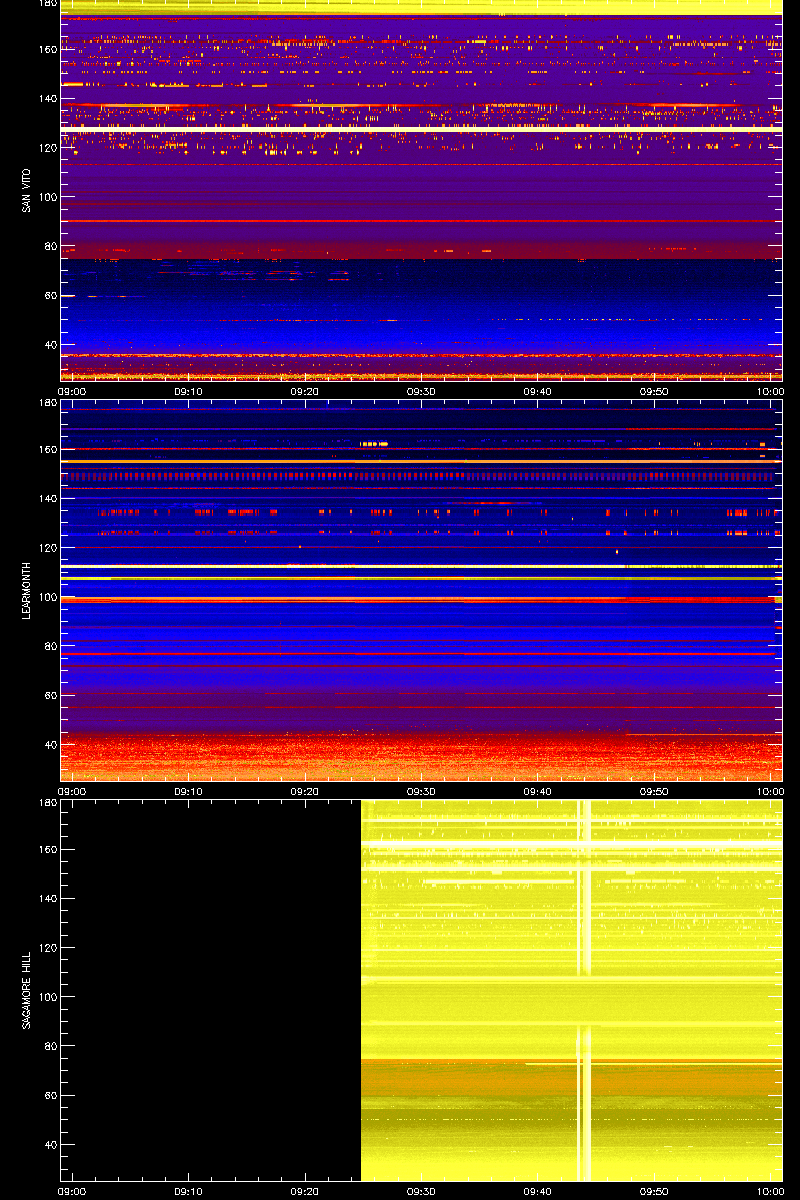Screen dimensions: 800x1200
Task: Click 09:20 time label under San Vito plot
Action: [305, 391]
